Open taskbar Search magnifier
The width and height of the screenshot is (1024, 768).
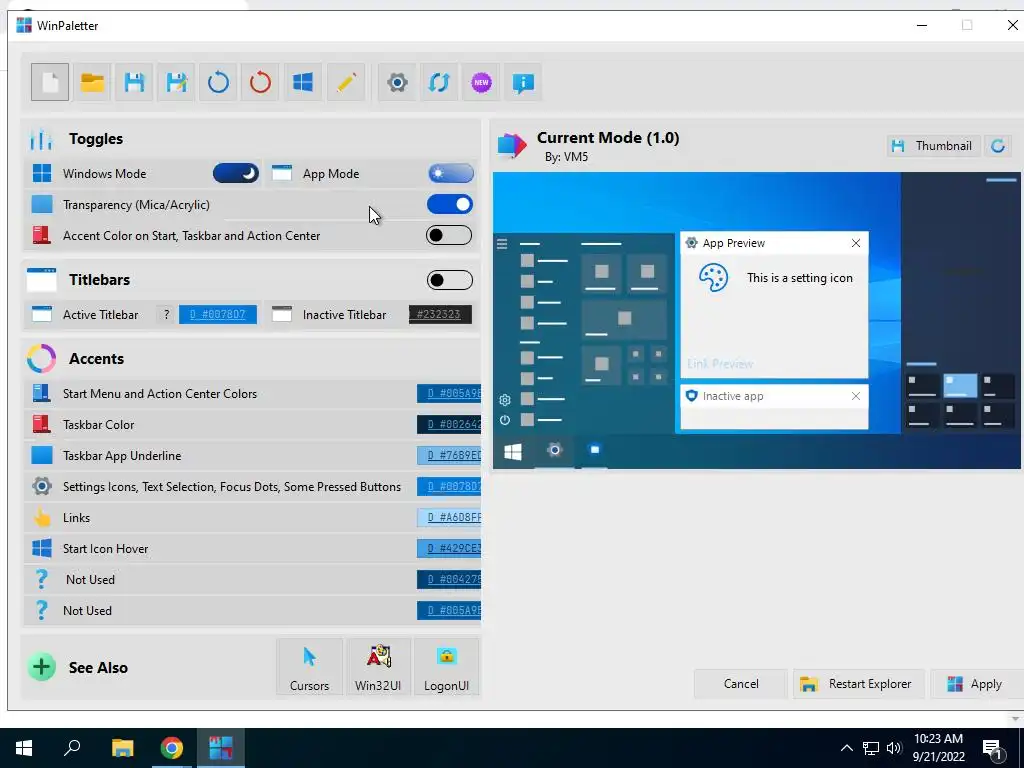click(72, 748)
